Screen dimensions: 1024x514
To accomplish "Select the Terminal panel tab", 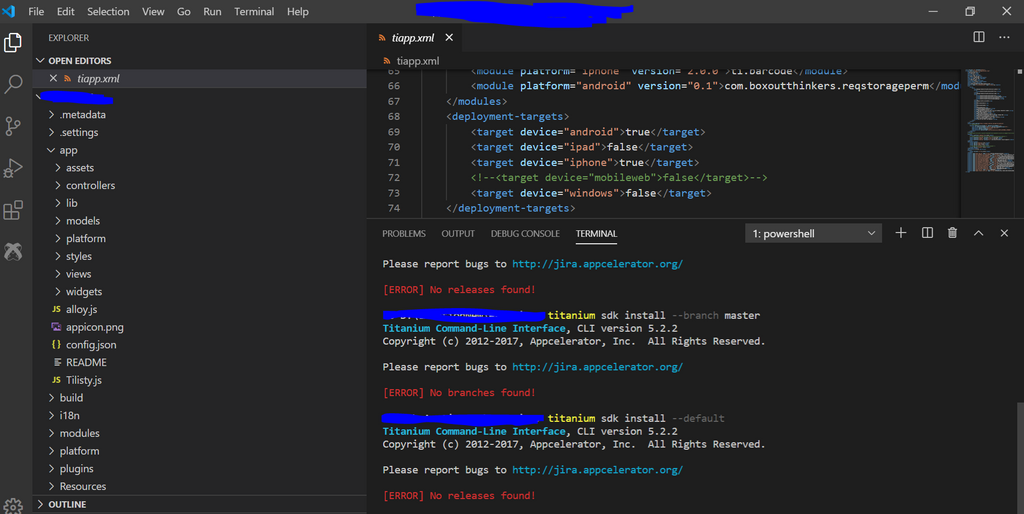I will tap(596, 233).
